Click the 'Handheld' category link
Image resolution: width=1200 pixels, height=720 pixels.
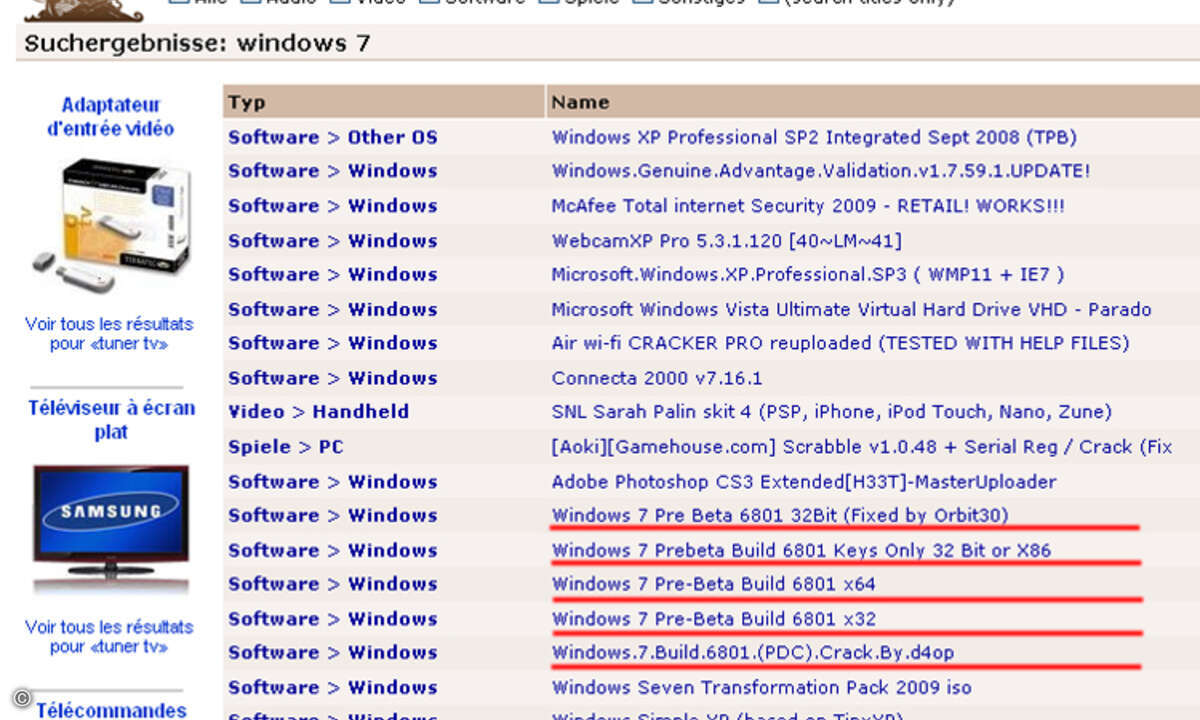click(x=360, y=412)
